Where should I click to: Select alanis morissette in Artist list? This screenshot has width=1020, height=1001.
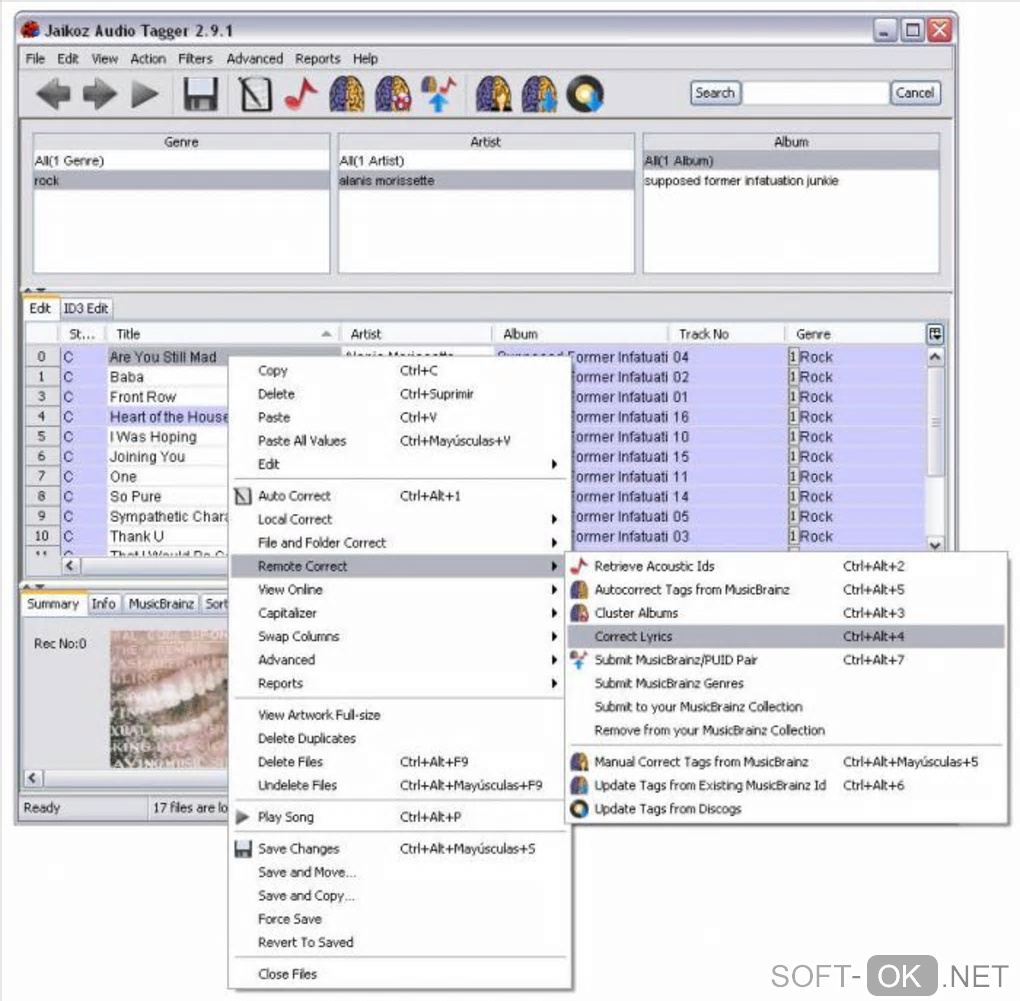point(486,180)
